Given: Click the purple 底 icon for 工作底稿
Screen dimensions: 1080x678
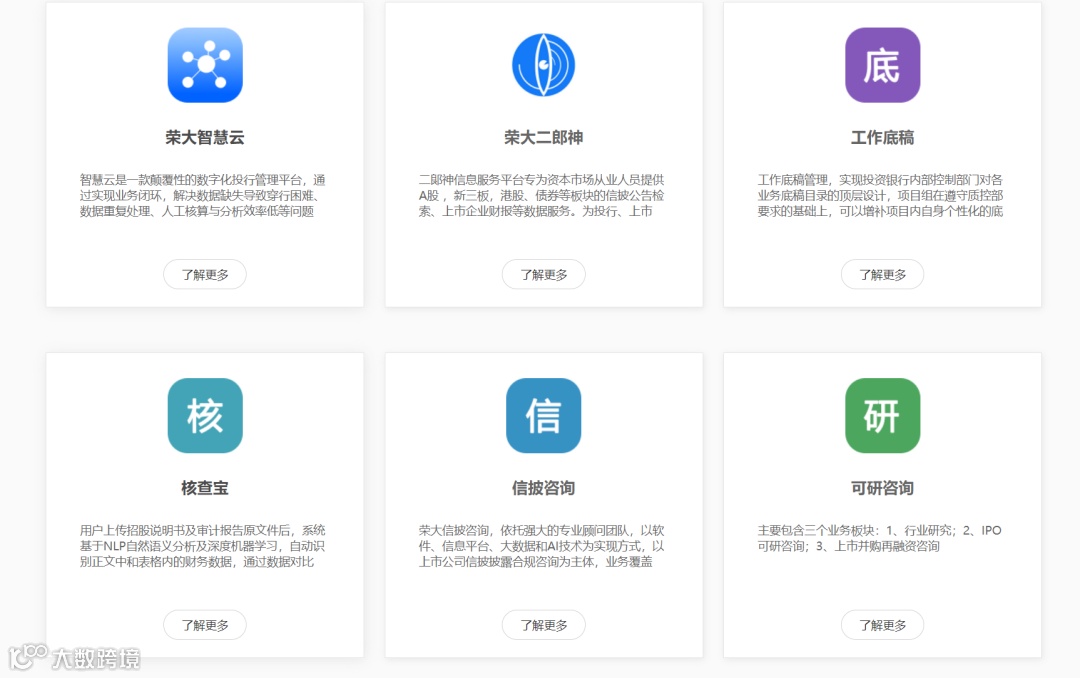Looking at the screenshot, I should pyautogui.click(x=882, y=65).
